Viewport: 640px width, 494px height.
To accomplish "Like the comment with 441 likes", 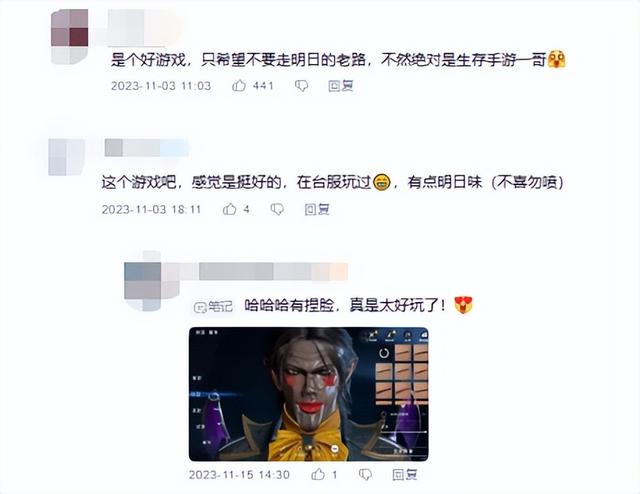I will (x=239, y=85).
